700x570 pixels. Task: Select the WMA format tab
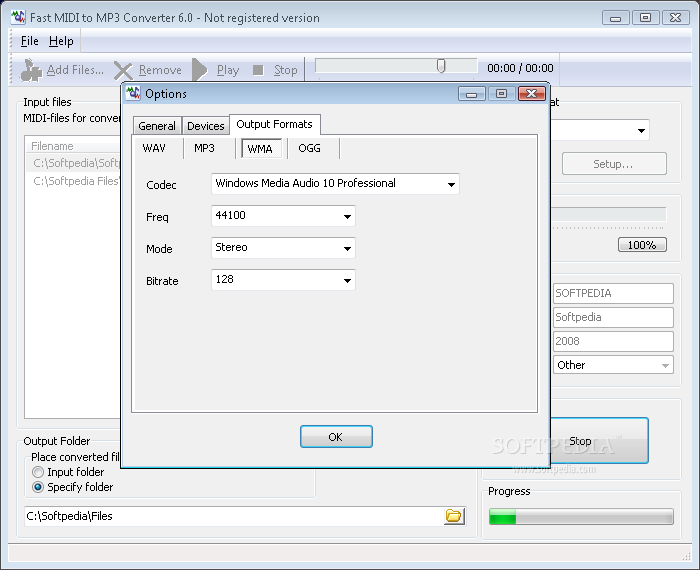pos(260,149)
